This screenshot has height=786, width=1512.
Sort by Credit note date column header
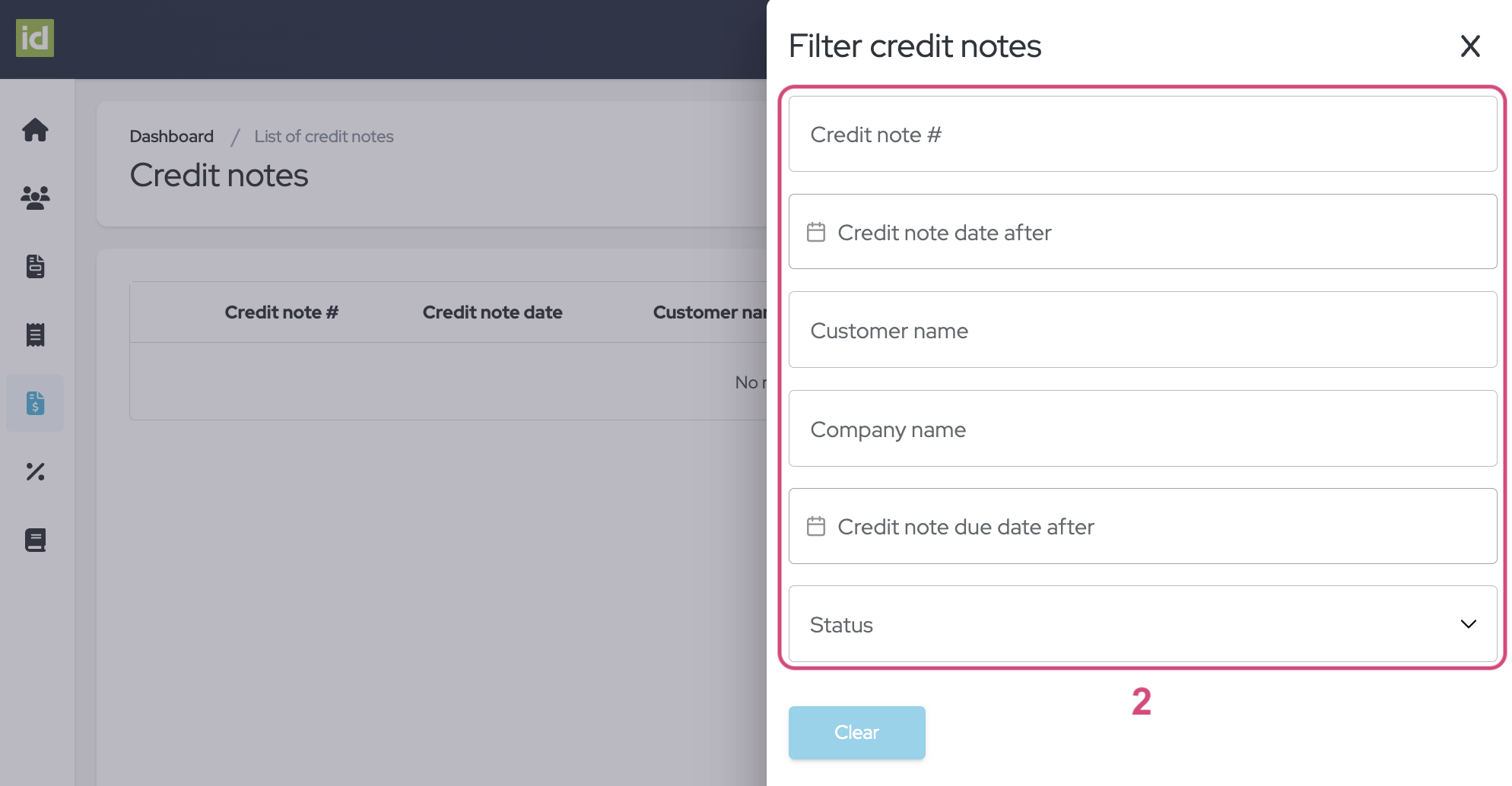[492, 312]
